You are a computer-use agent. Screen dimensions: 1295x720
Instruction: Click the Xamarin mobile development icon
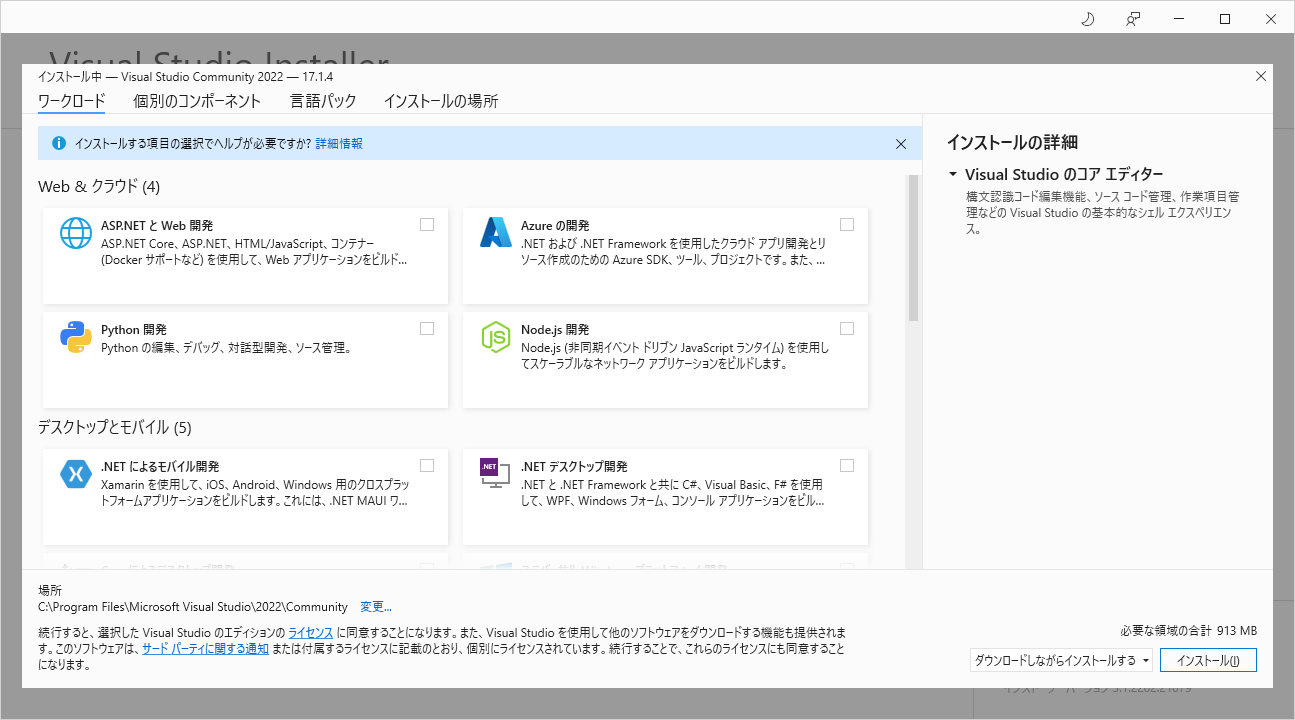[76, 473]
